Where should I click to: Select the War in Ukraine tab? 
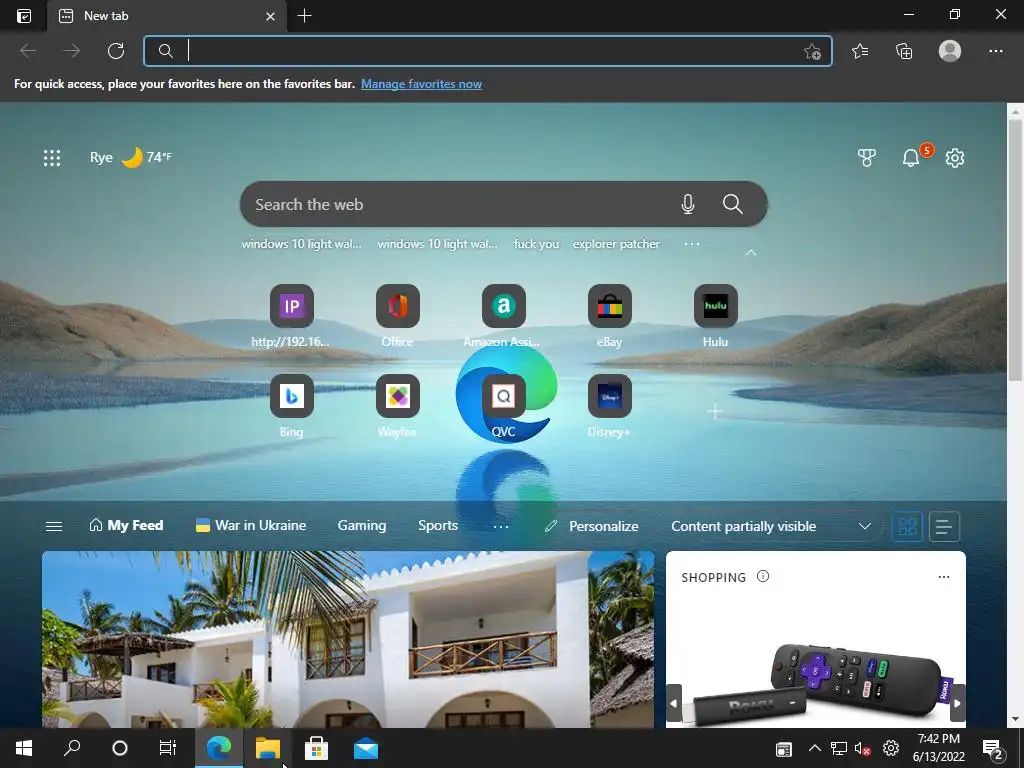point(251,526)
